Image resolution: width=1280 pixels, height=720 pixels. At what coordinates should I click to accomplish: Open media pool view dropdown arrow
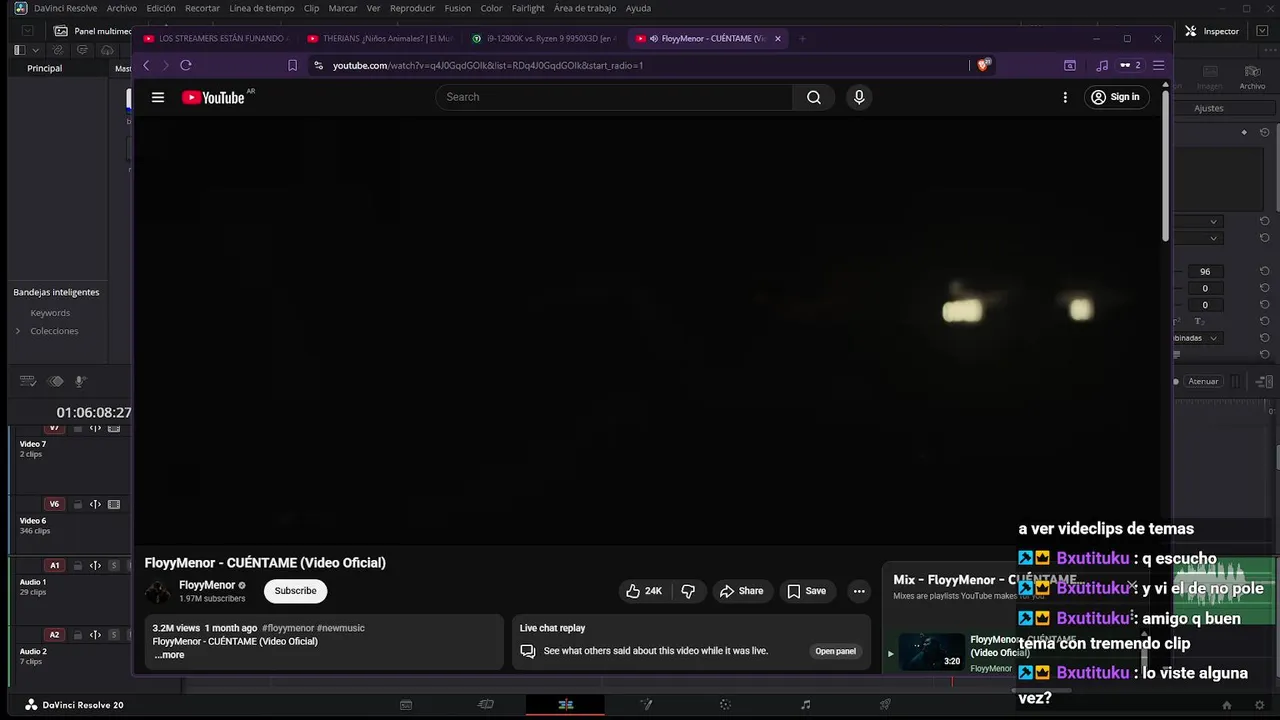(x=36, y=50)
